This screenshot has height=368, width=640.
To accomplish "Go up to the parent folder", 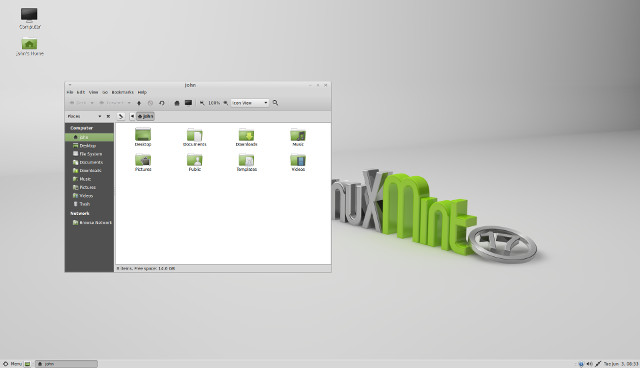I will pos(139,103).
